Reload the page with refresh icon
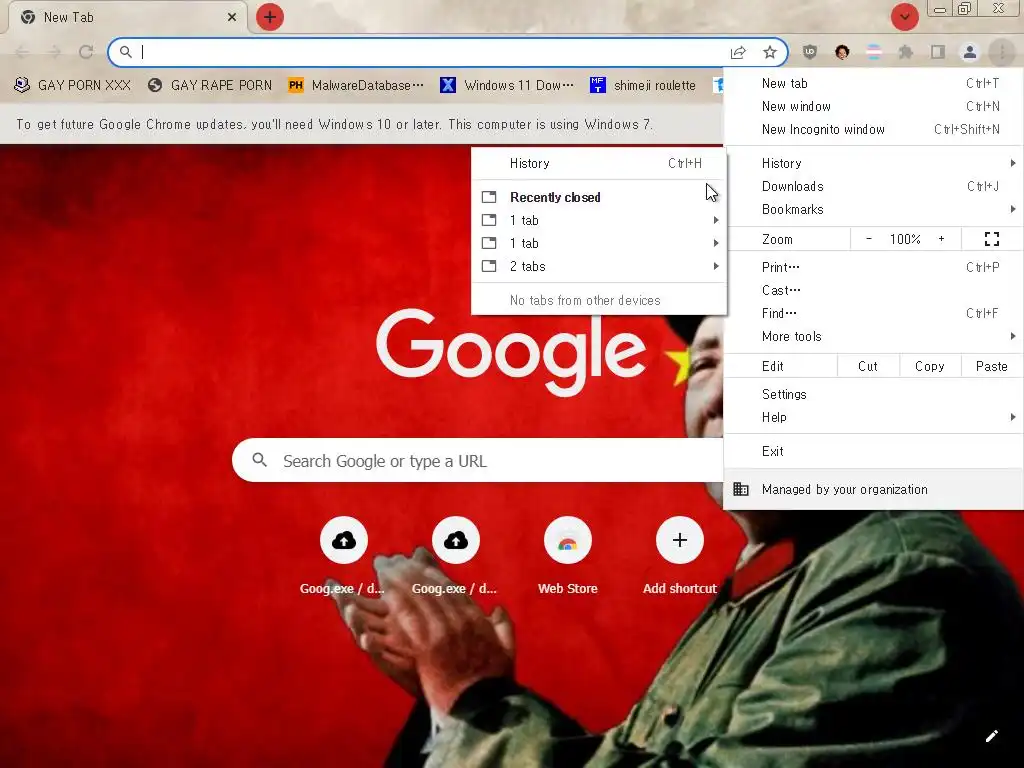The image size is (1024, 768). click(x=86, y=52)
